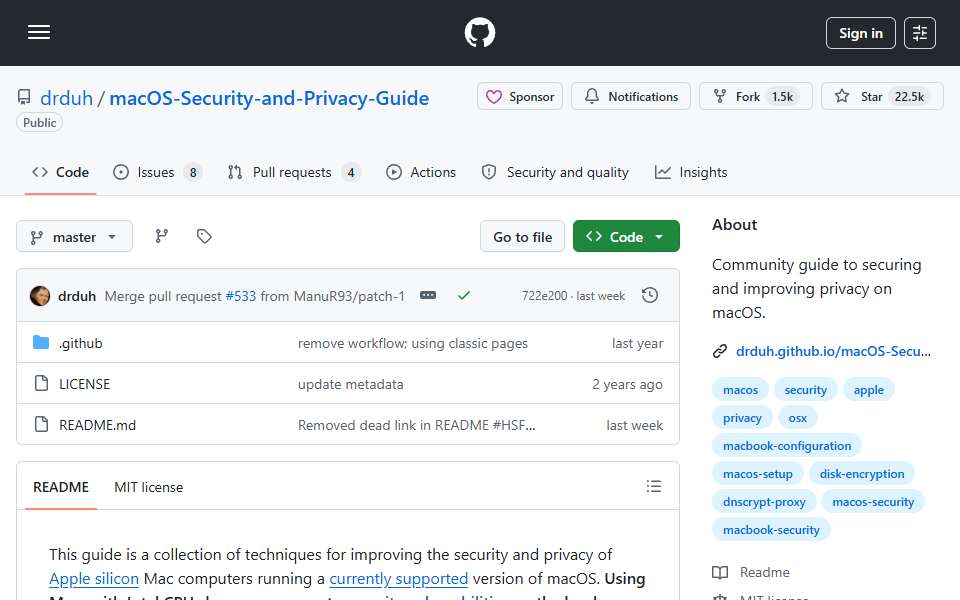
Task: Click drduh avatar in commit row
Action: coord(40,296)
